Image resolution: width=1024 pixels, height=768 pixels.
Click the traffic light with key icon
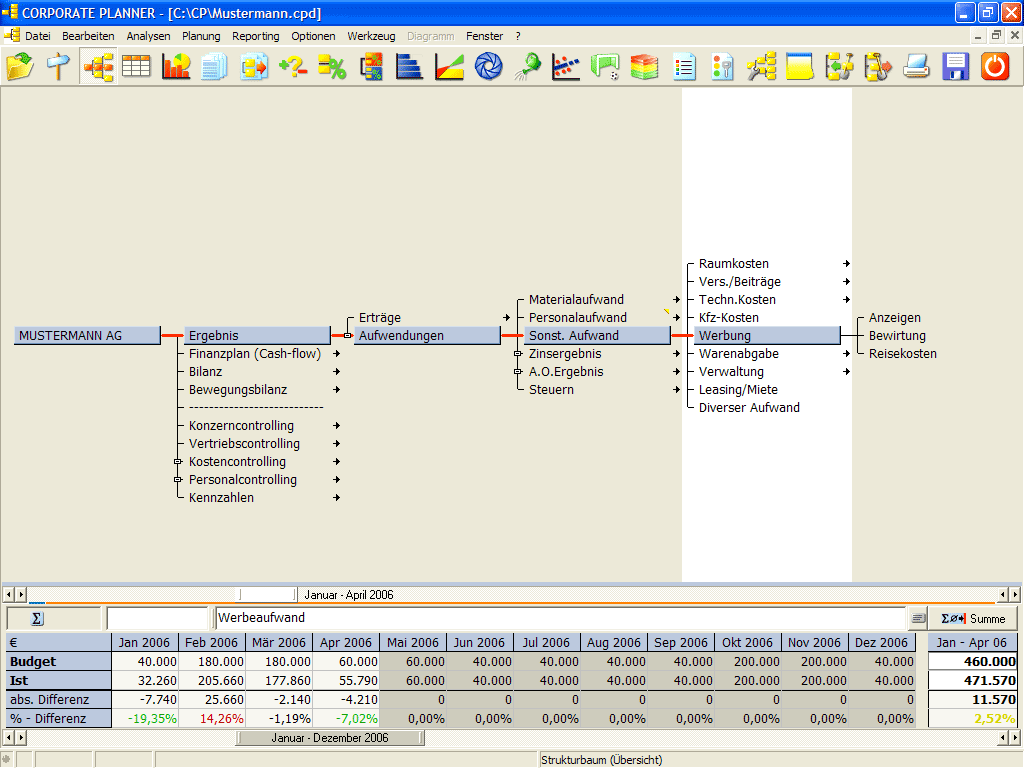pyautogui.click(x=722, y=67)
